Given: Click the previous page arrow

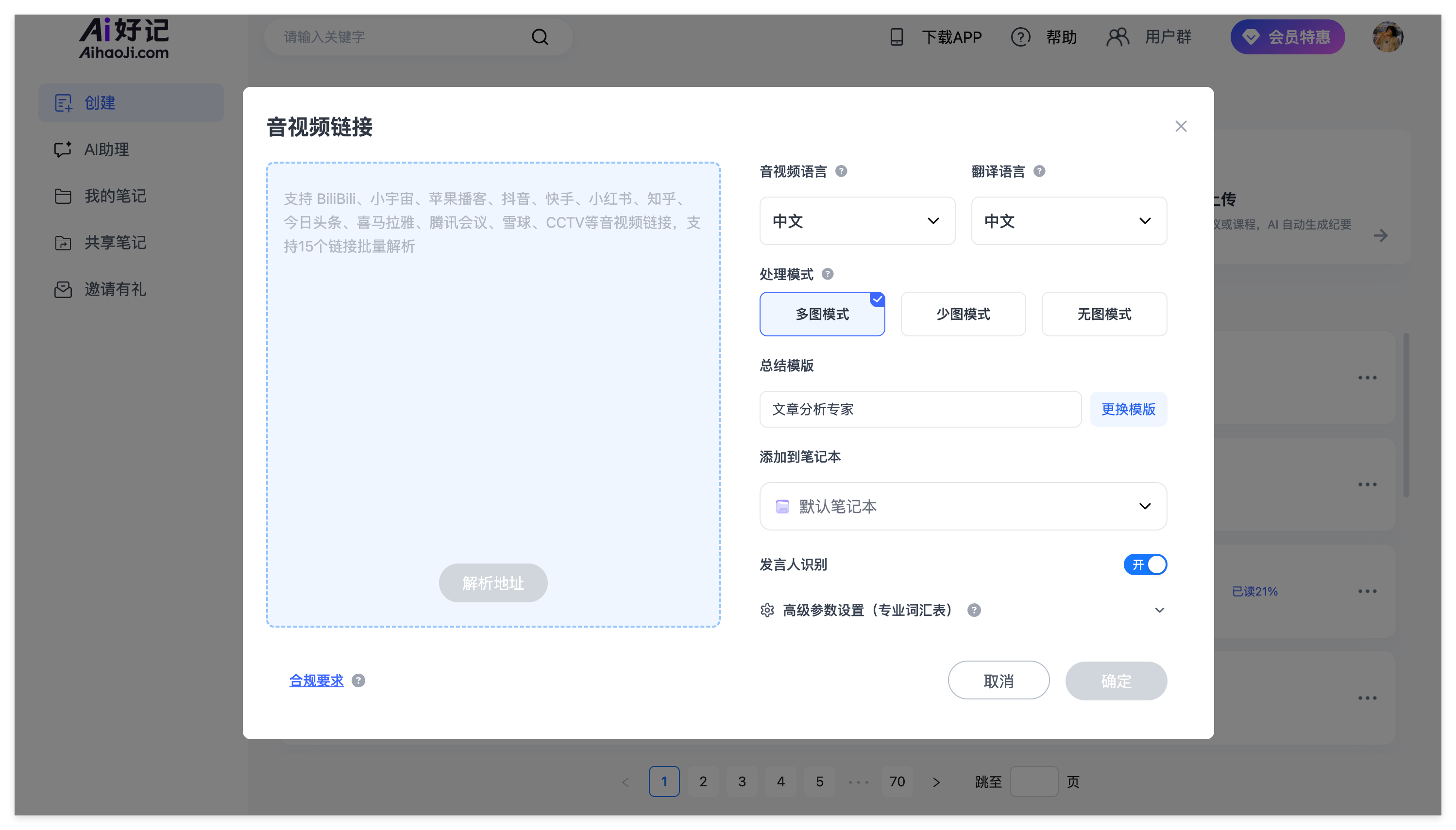Looking at the screenshot, I should pyautogui.click(x=625, y=782).
